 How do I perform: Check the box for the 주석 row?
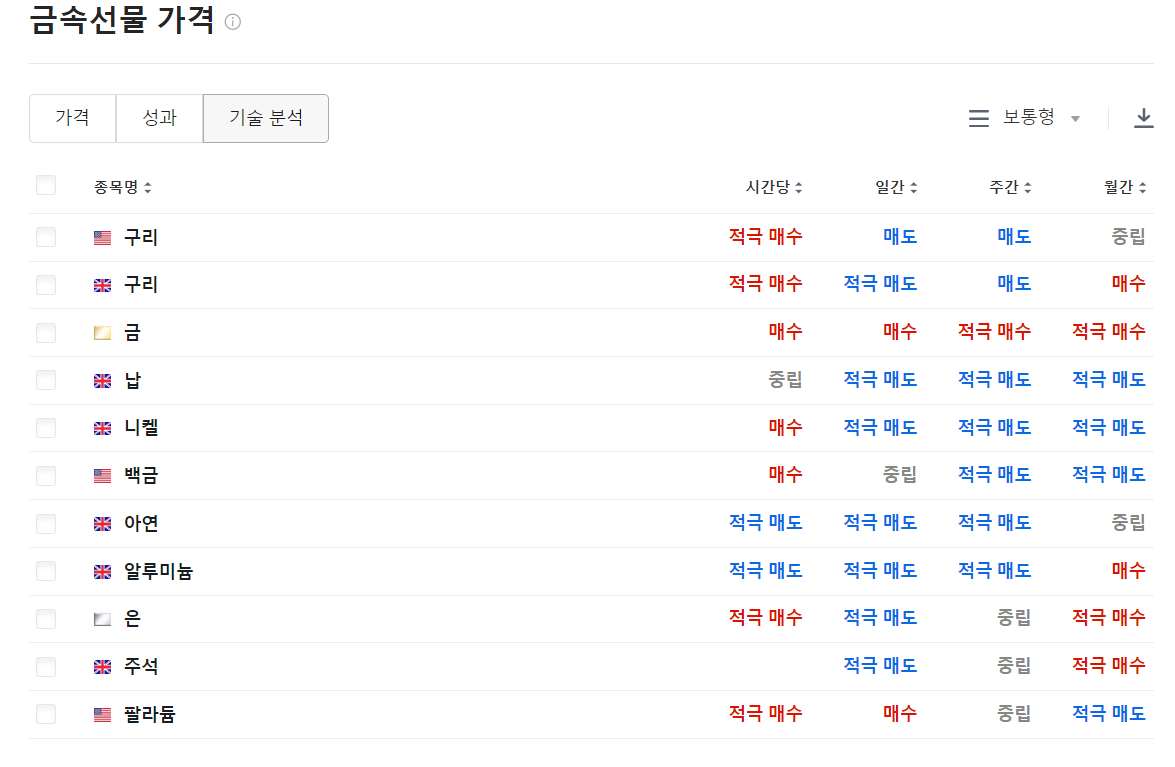[46, 667]
